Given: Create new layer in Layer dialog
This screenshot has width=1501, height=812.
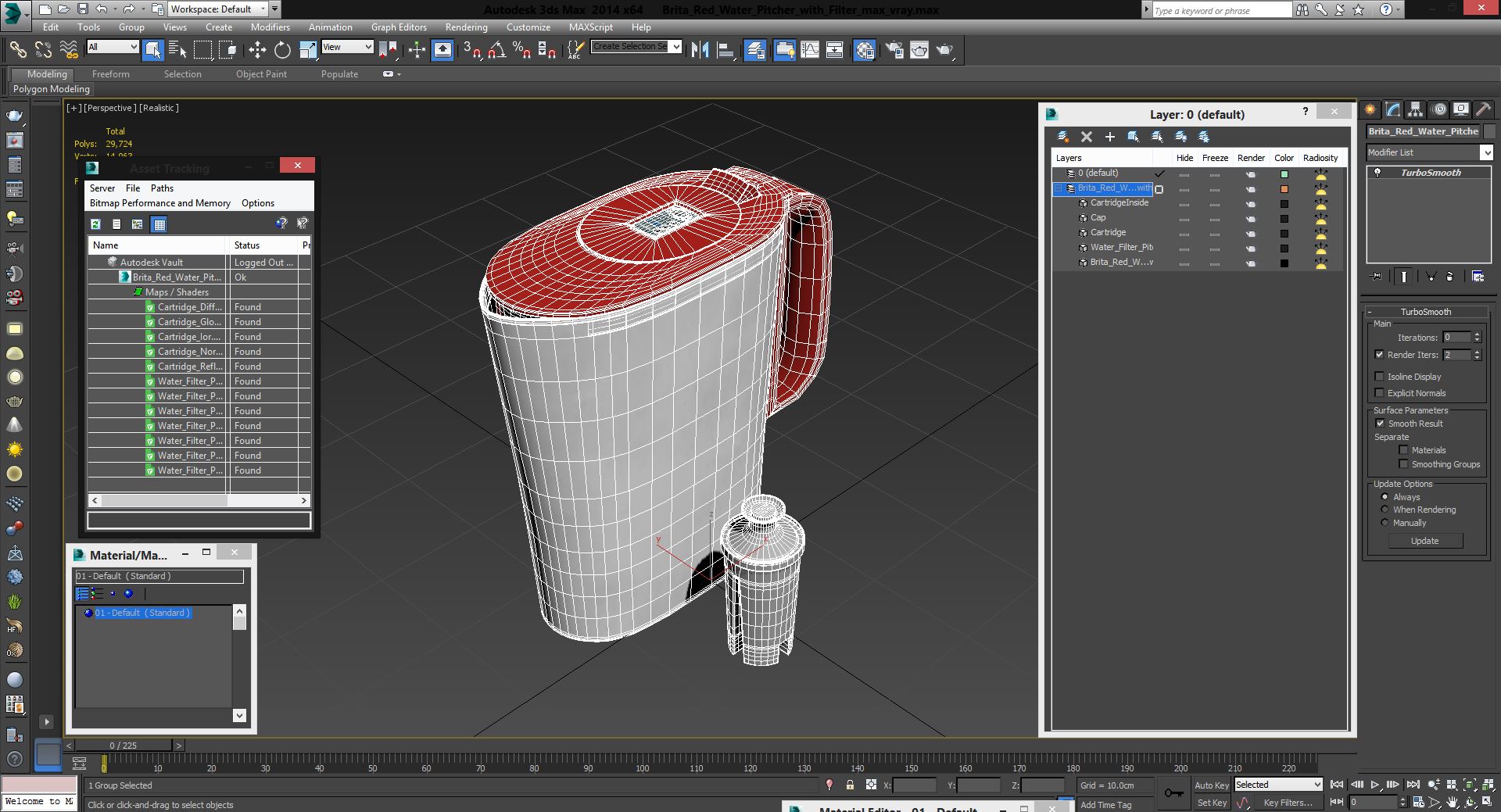Looking at the screenshot, I should [x=1062, y=137].
